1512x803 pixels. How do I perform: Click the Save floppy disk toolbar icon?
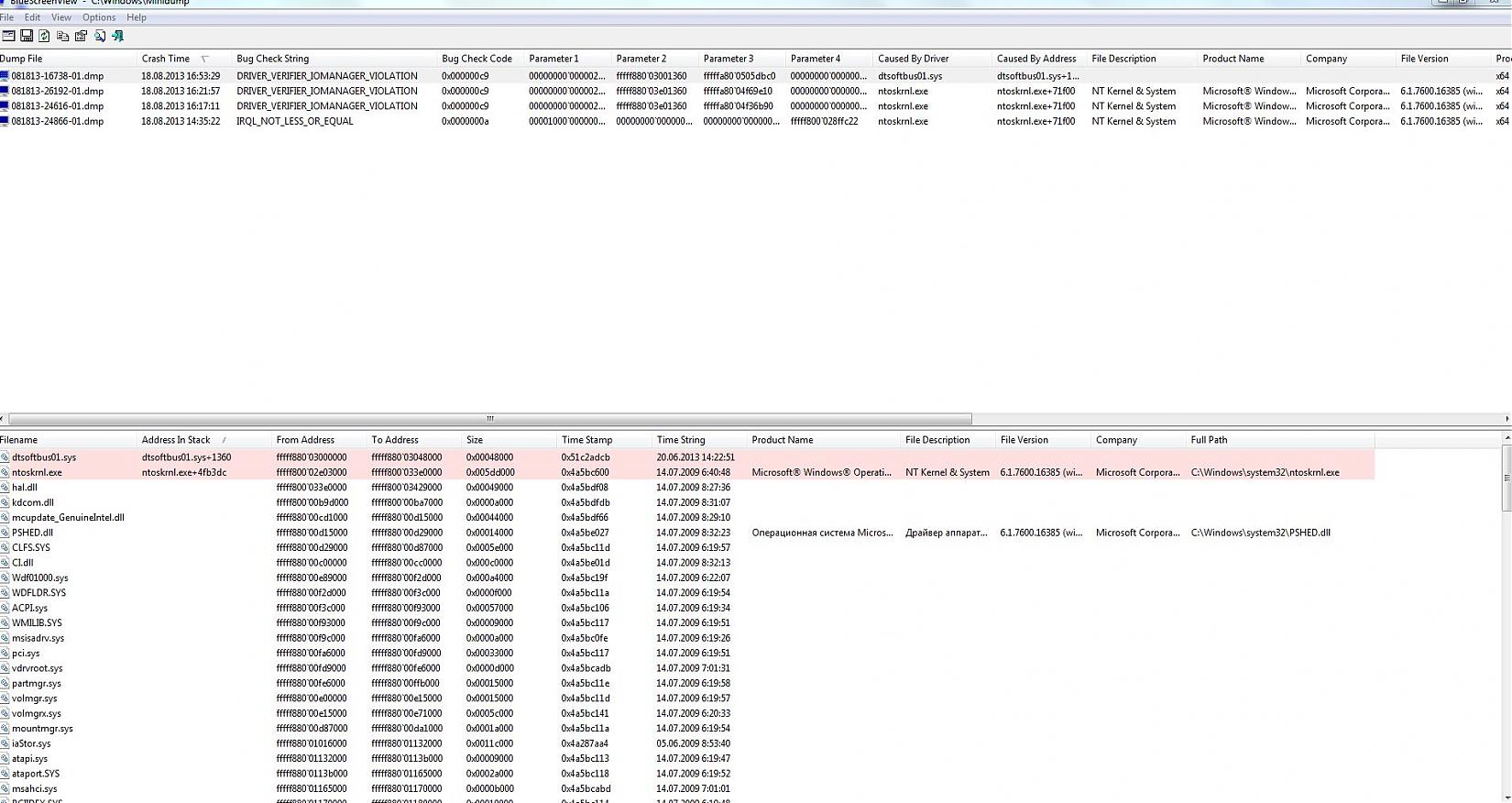[x=27, y=36]
